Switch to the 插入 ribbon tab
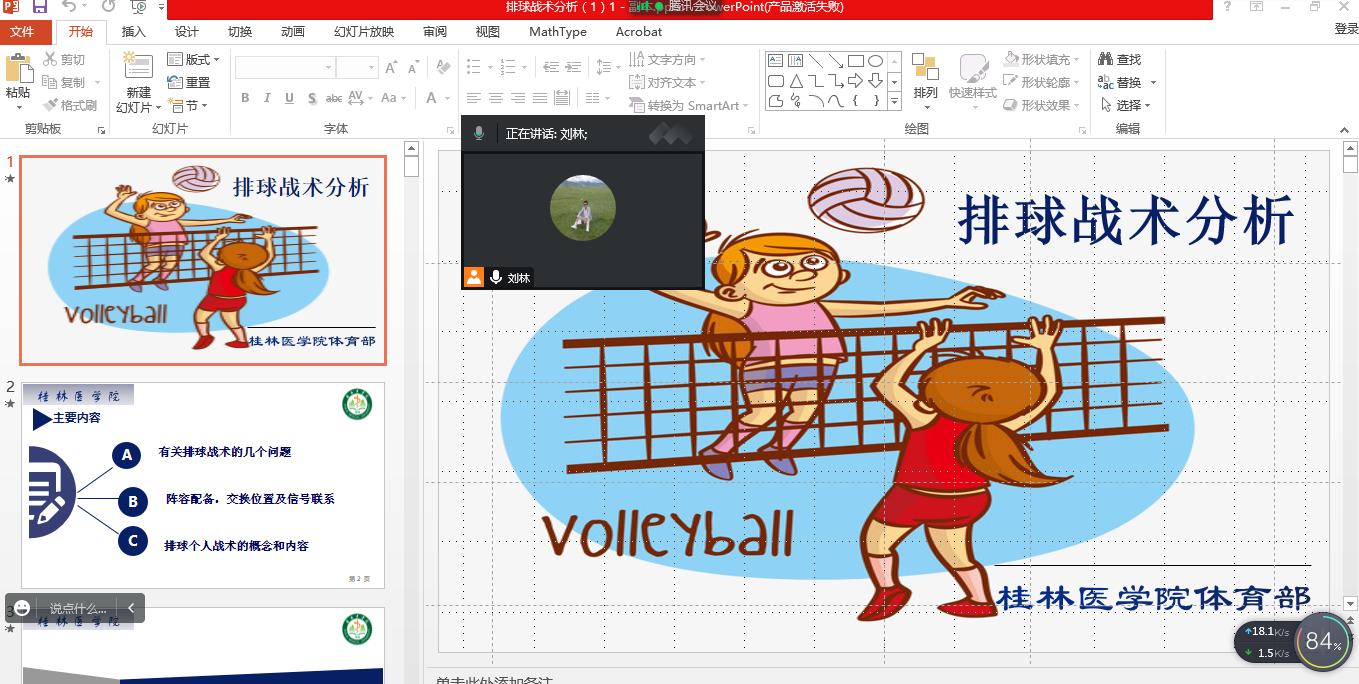 click(x=133, y=32)
